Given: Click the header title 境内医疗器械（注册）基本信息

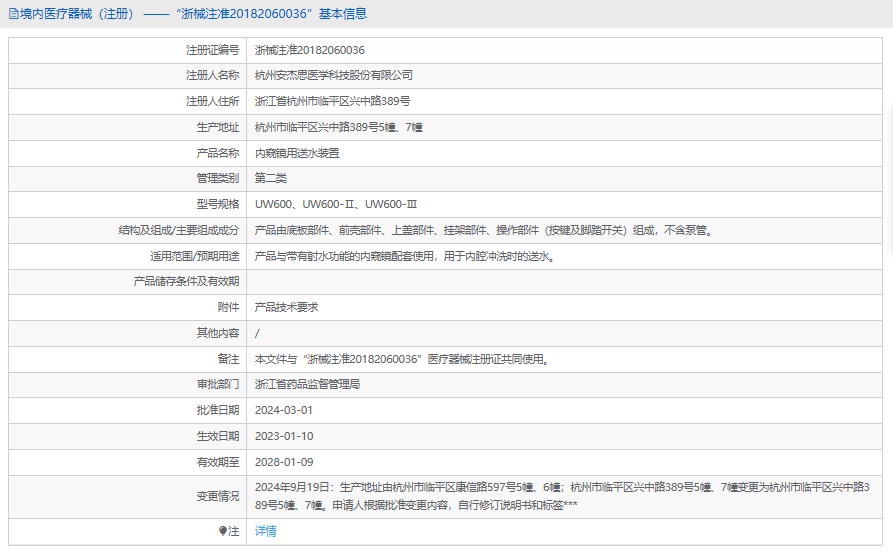Looking at the screenshot, I should [x=193, y=14].
